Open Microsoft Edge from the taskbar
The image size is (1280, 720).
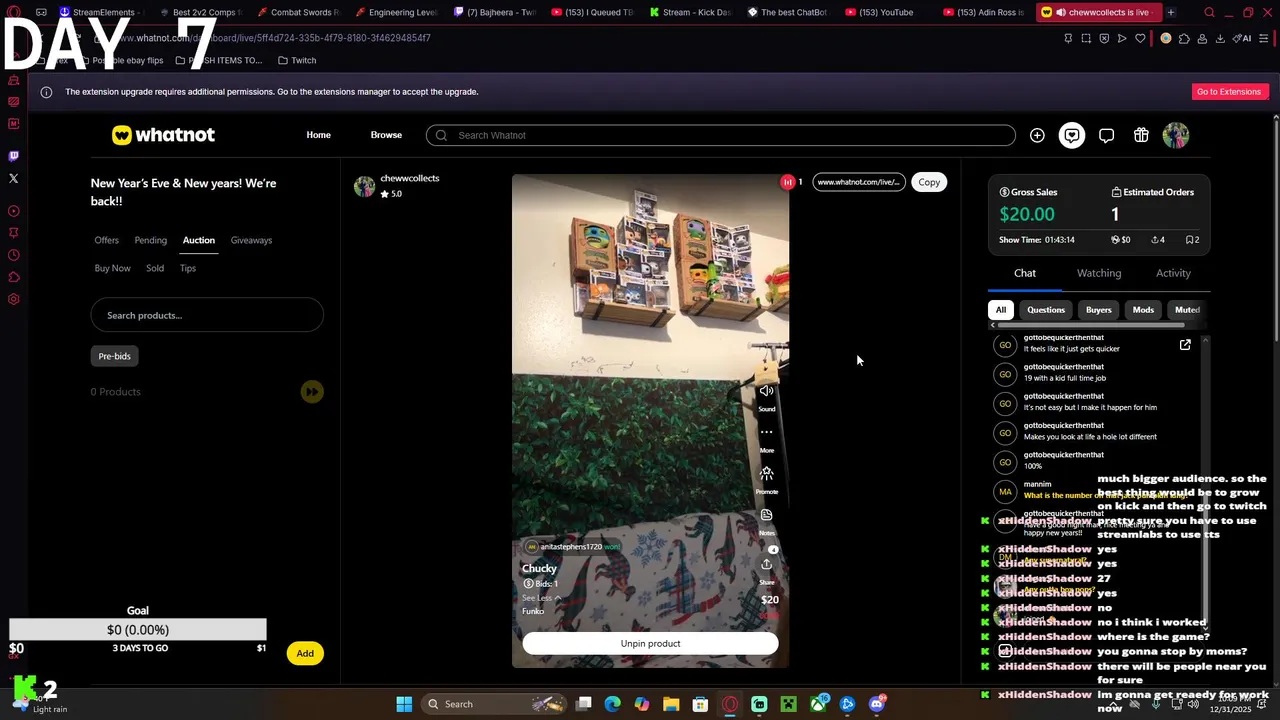point(613,704)
